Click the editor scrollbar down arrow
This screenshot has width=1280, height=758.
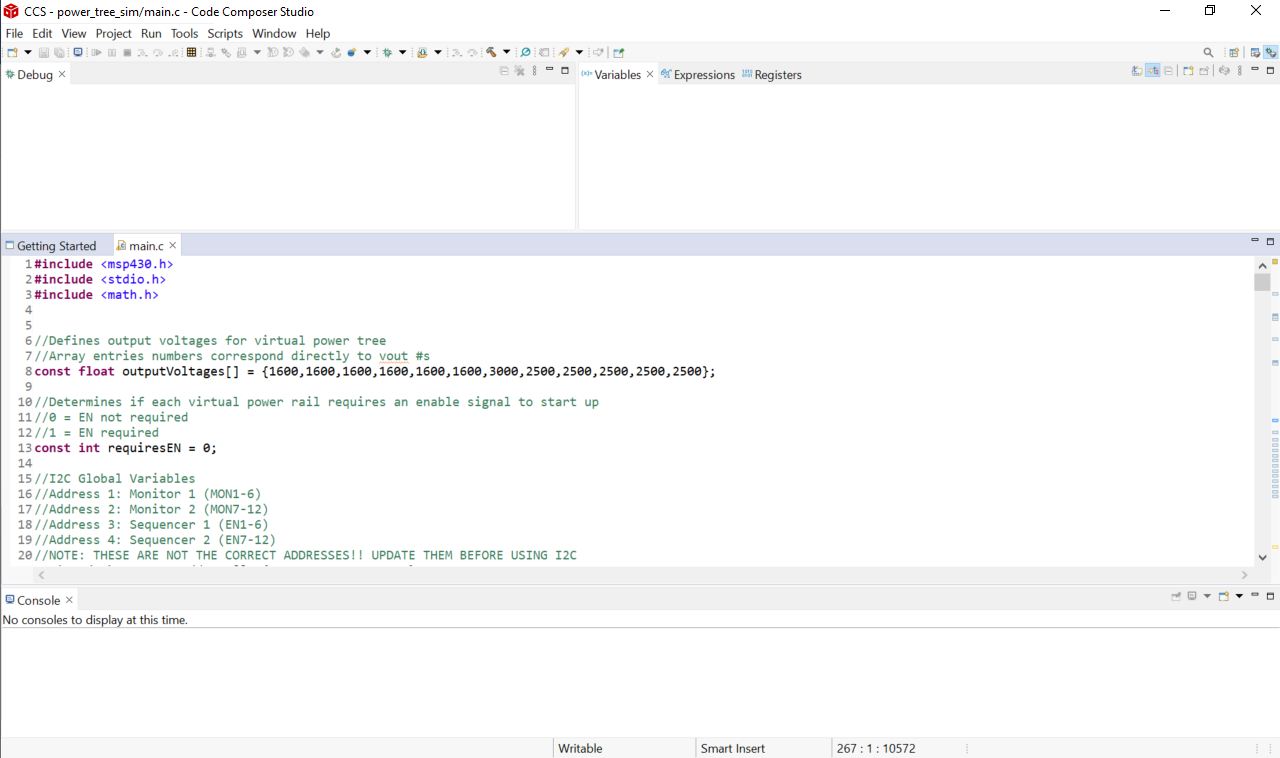1262,558
